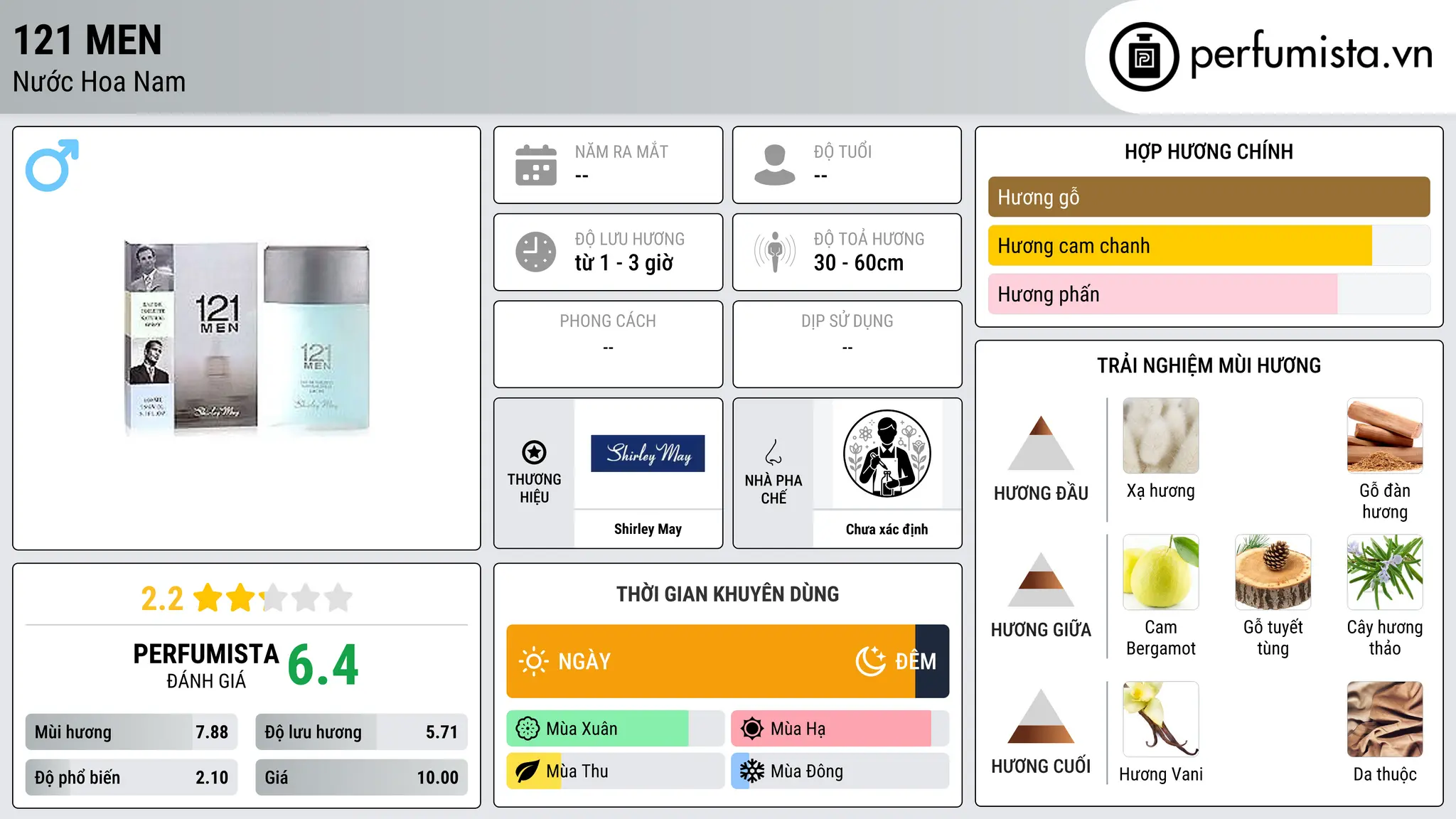Open the Gỗ đàn hương note image

pos(1385,436)
